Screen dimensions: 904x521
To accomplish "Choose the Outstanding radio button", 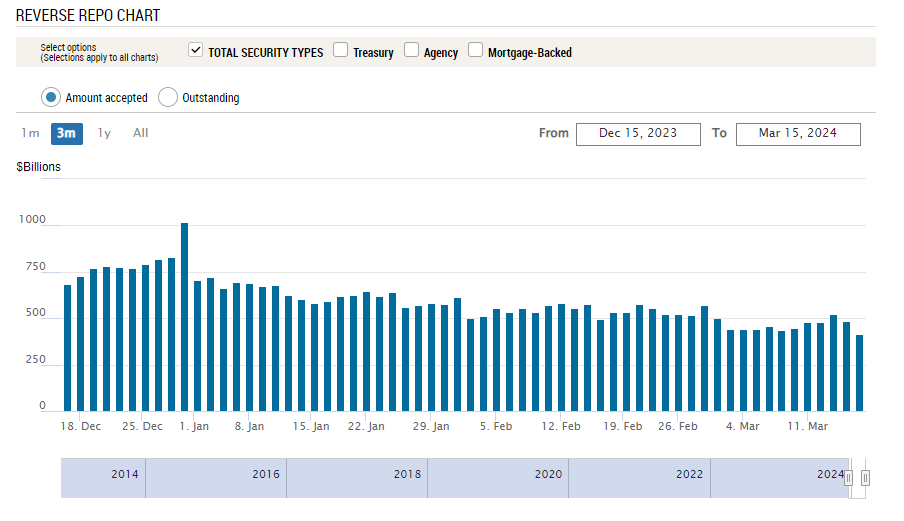I will coord(168,97).
